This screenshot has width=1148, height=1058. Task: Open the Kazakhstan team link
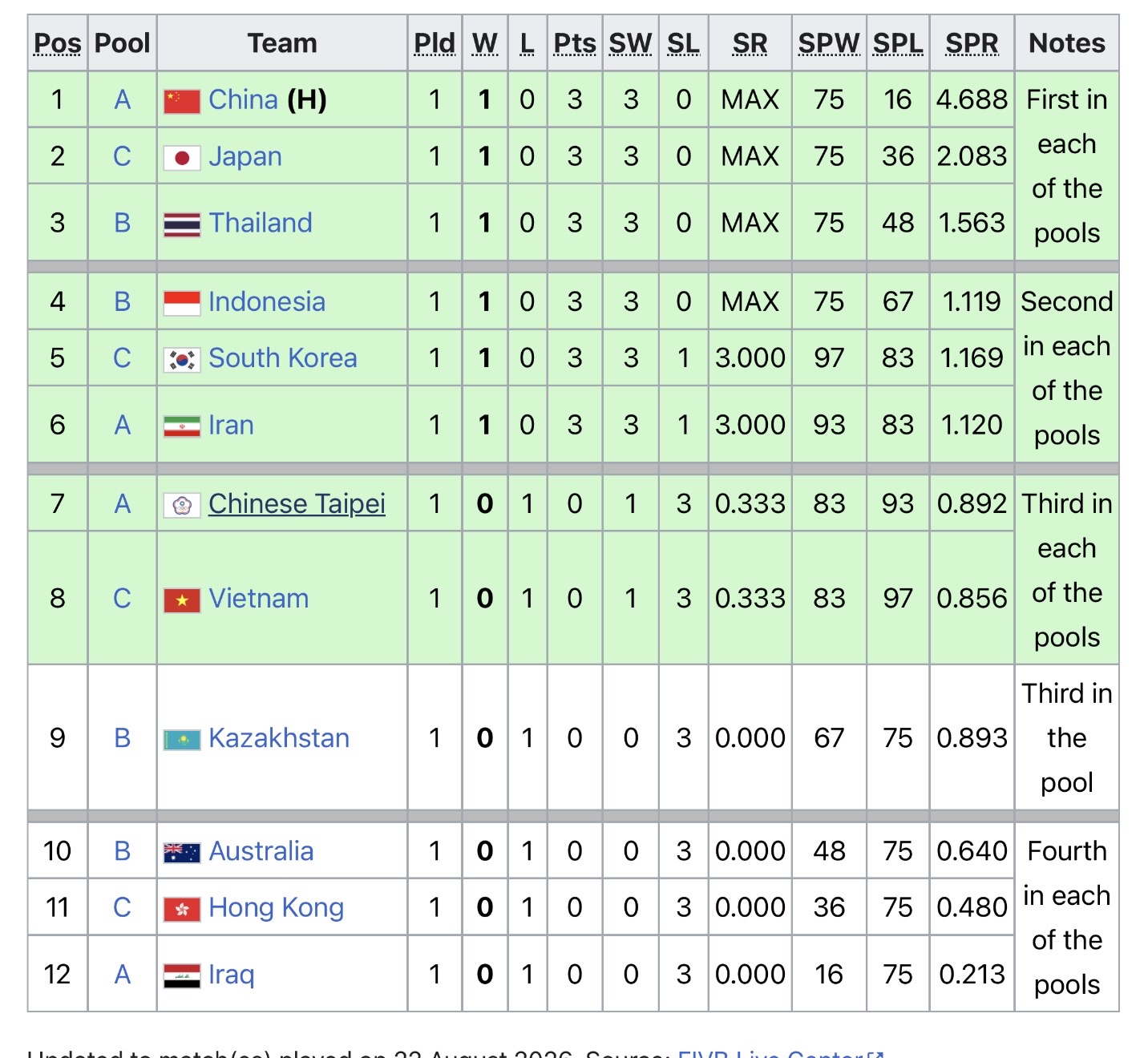pyautogui.click(x=279, y=737)
